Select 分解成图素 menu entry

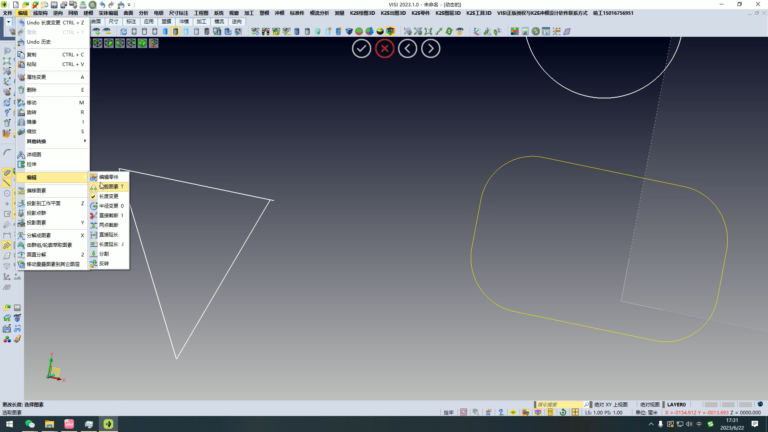(52, 235)
